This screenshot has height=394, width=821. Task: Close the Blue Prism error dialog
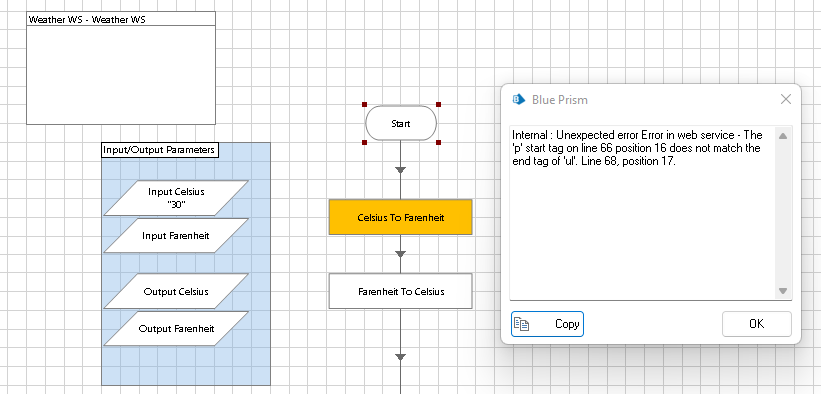(785, 99)
